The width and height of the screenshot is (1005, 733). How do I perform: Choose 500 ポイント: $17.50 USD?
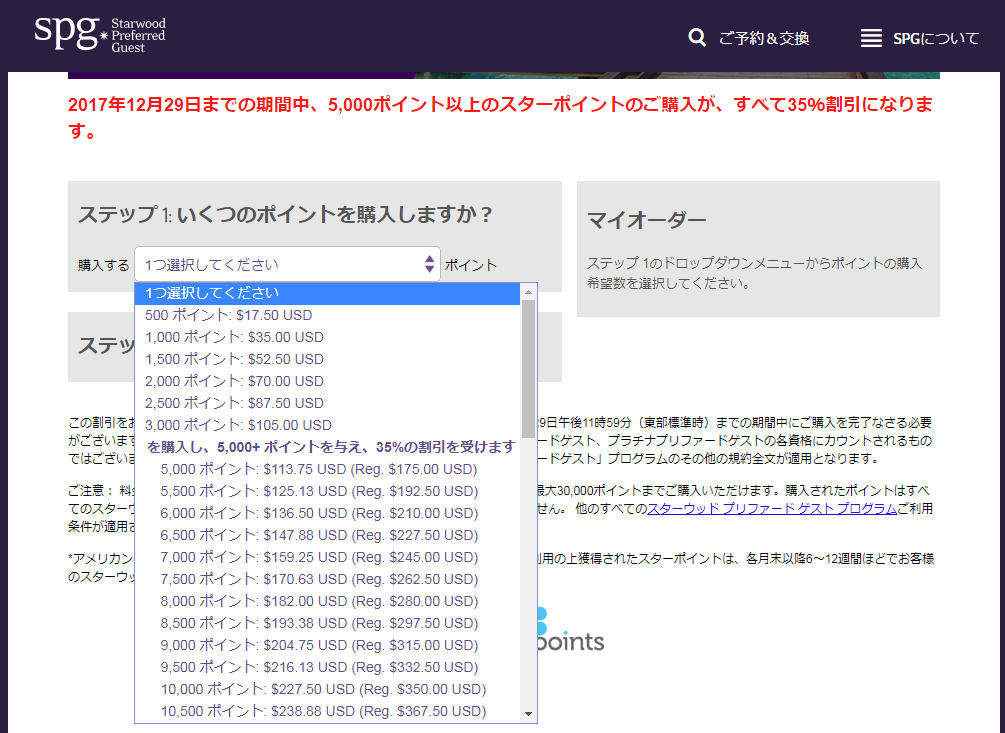tap(327, 315)
